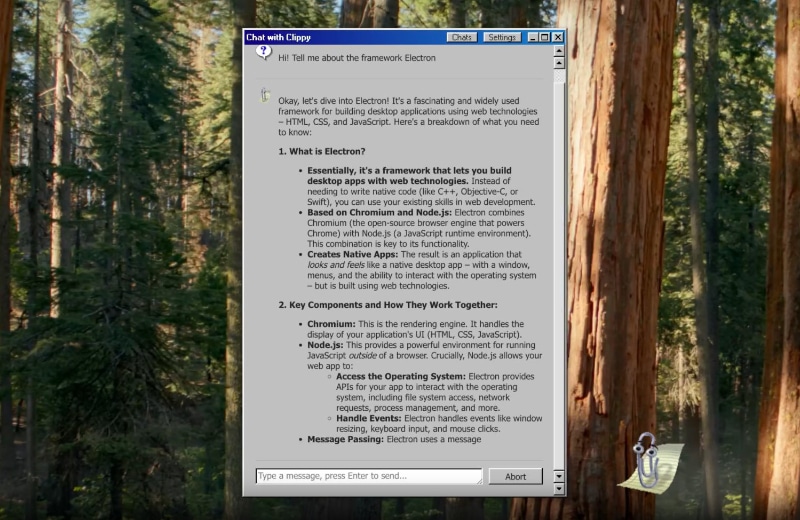Click the '1. What is Electron?' heading
The height and width of the screenshot is (520, 800).
(x=321, y=151)
